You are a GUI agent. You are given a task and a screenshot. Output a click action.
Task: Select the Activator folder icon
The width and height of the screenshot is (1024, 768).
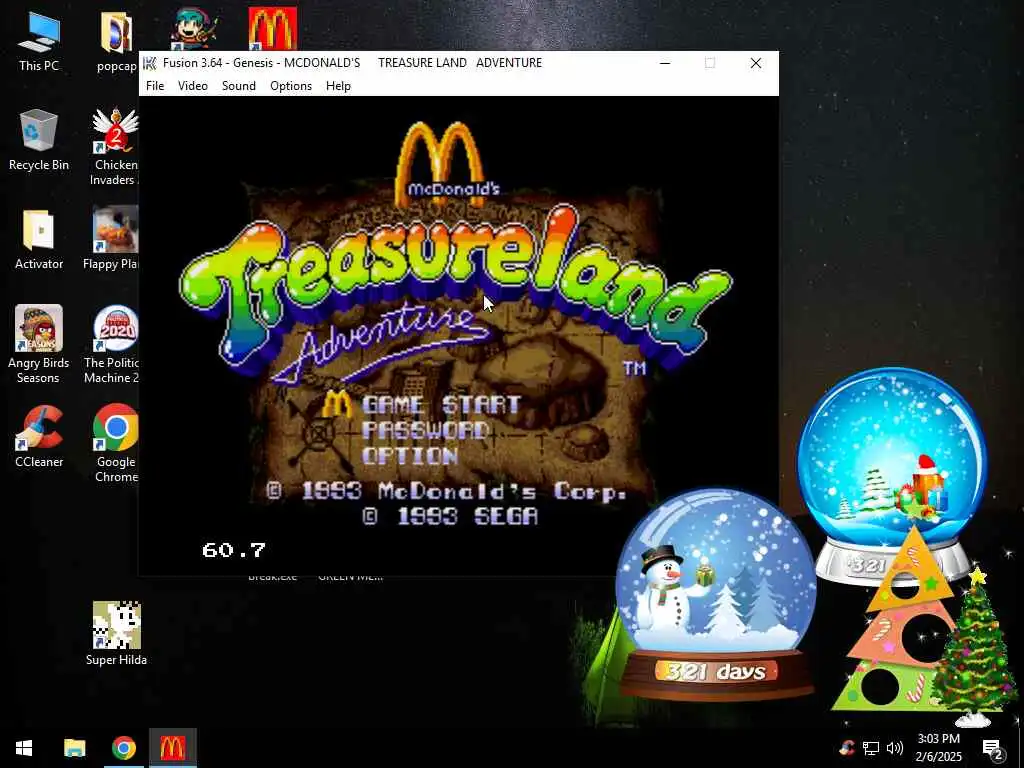pyautogui.click(x=39, y=239)
